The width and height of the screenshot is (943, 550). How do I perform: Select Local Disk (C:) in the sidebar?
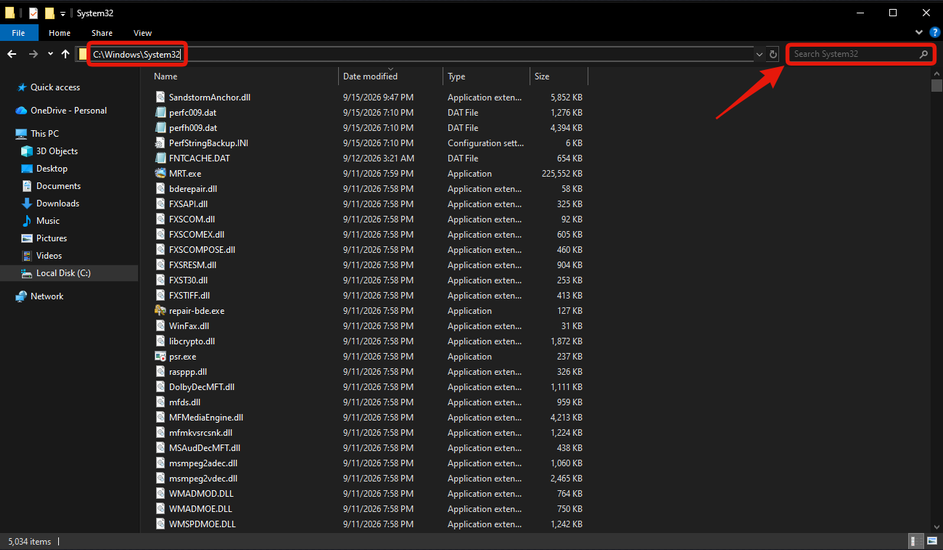click(63, 273)
